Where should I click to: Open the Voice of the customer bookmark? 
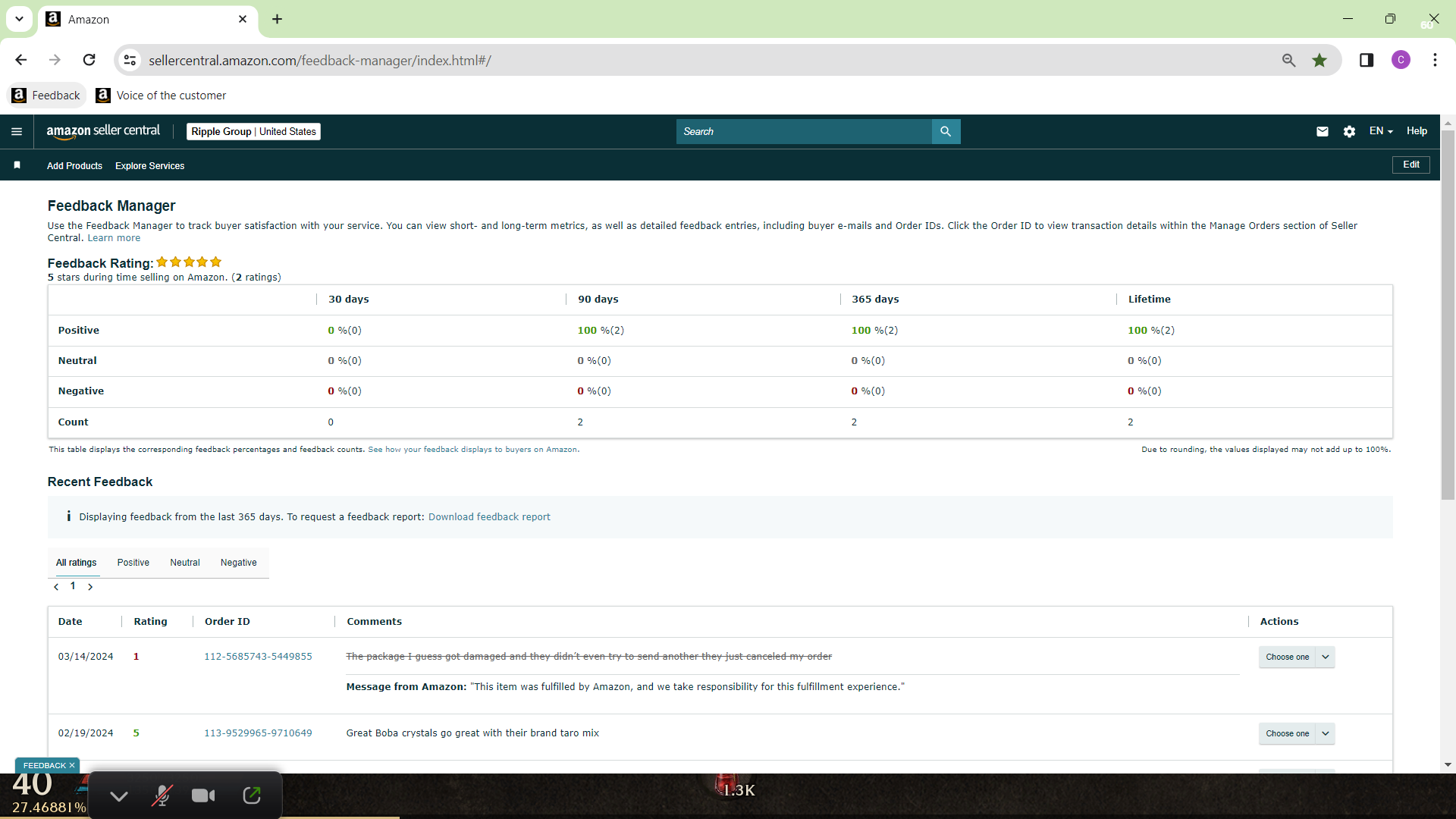[x=161, y=96]
